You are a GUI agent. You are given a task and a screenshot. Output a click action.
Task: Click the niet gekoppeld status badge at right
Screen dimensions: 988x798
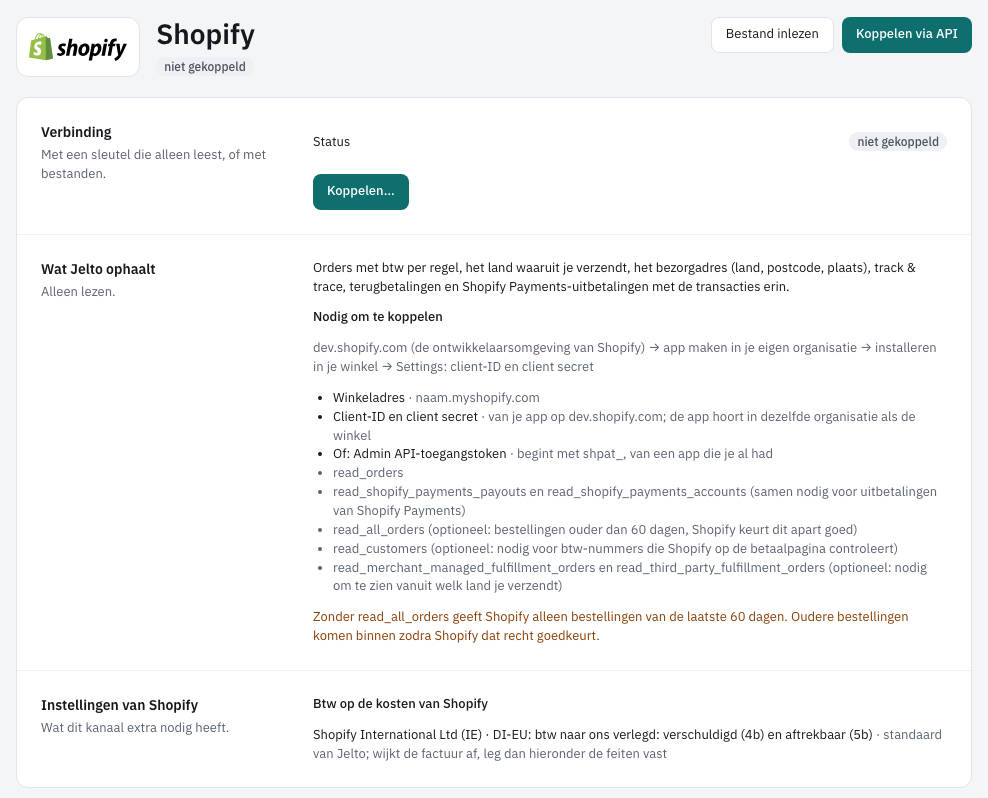[x=897, y=142]
